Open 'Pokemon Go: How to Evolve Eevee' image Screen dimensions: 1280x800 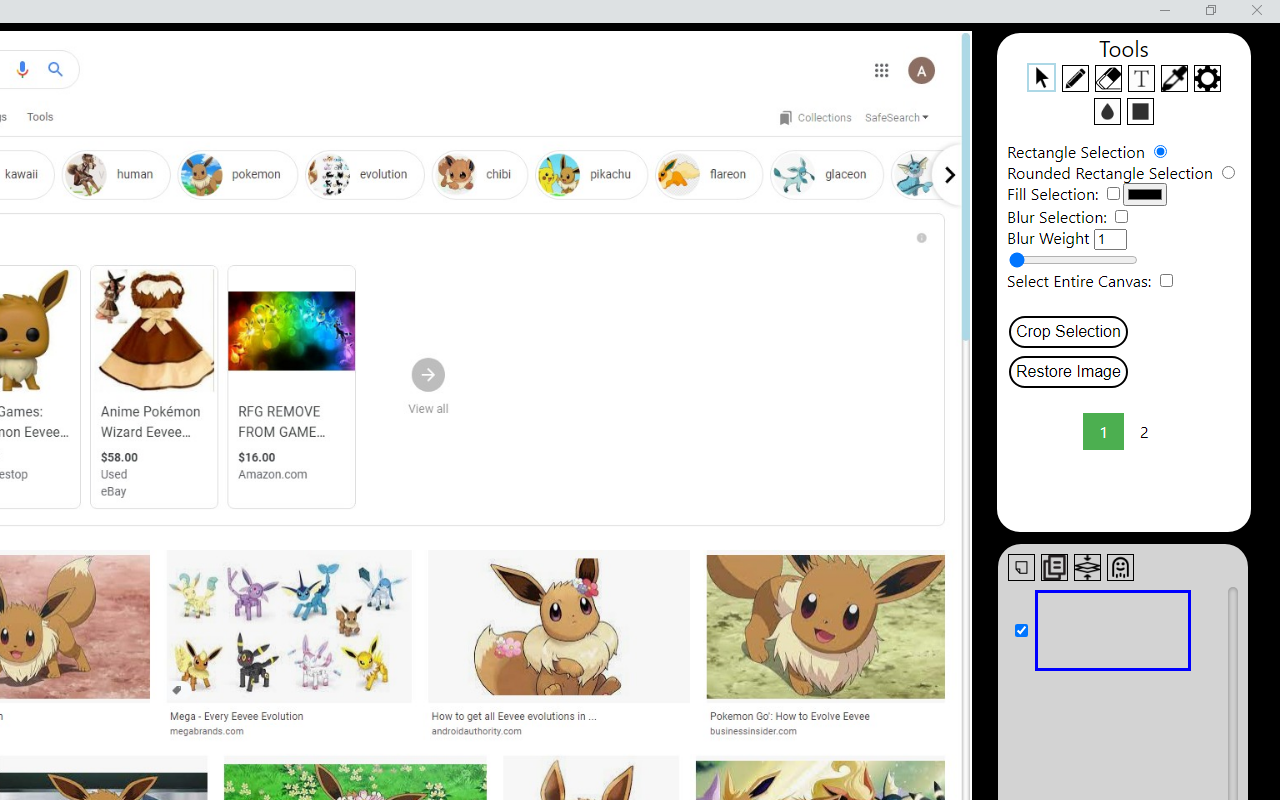(x=825, y=627)
